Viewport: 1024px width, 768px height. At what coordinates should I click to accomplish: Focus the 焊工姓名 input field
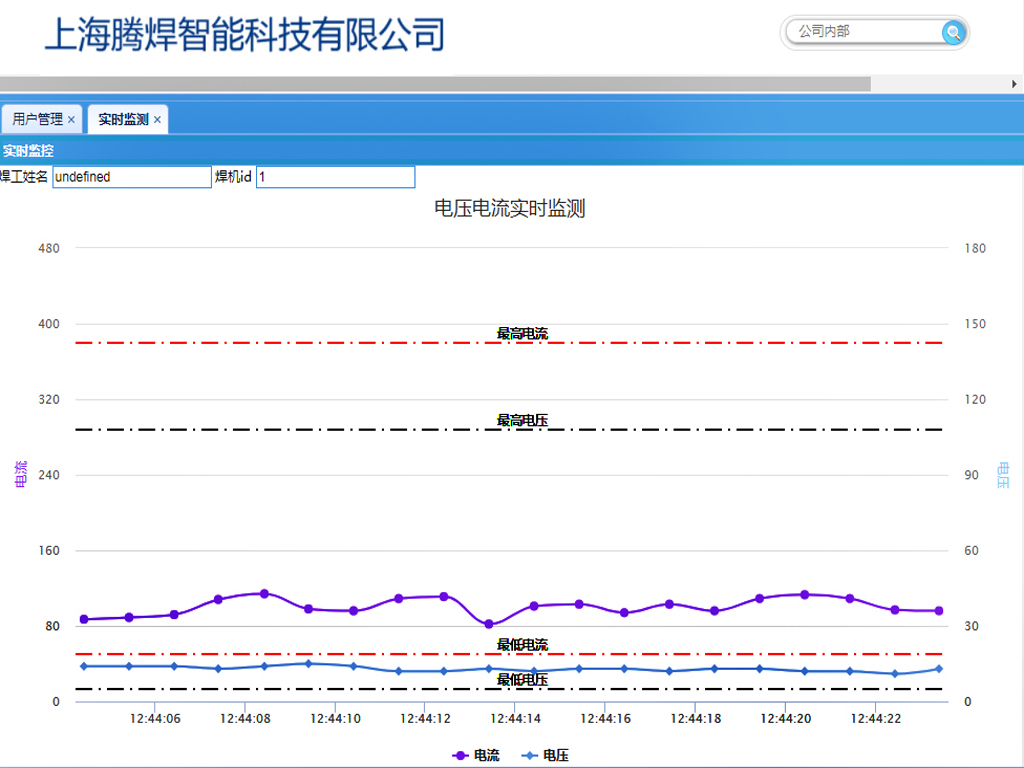coord(131,177)
